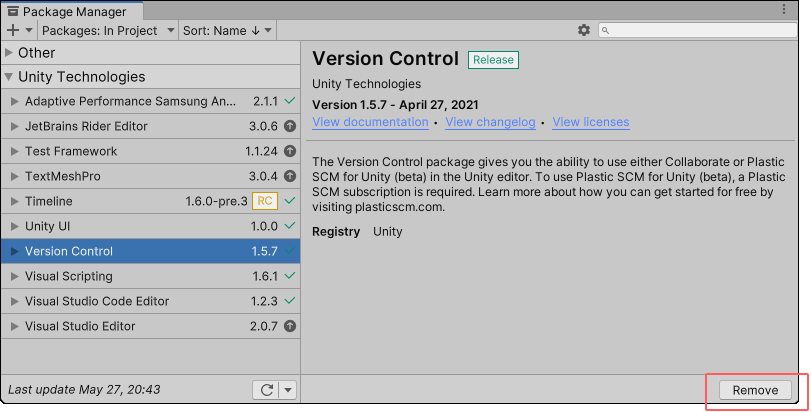Image resolution: width=811 pixels, height=412 pixels.
Task: Expand the JetBrains Rider Editor versions
Action: point(14,126)
